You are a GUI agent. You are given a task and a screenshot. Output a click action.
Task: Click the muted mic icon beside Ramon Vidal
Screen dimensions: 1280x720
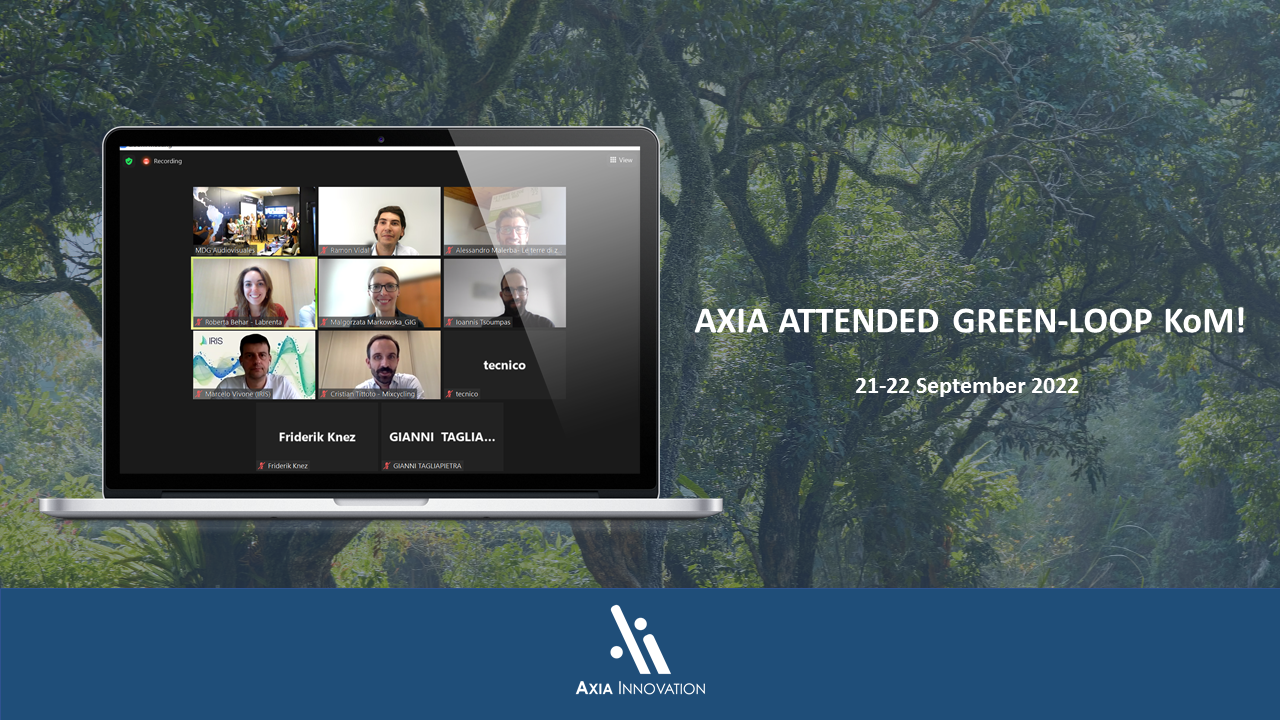[324, 250]
